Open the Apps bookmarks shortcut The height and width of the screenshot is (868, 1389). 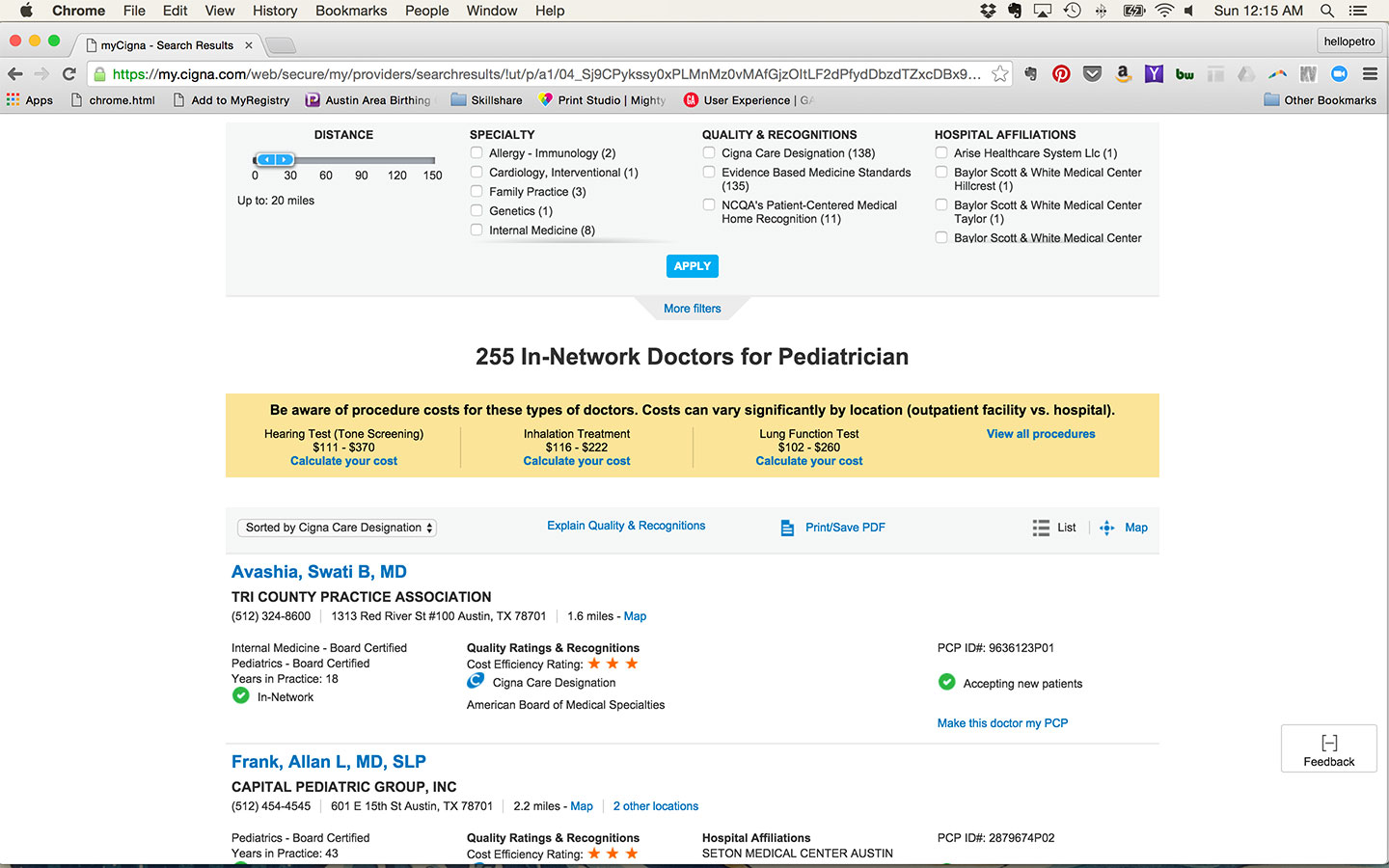point(30,100)
